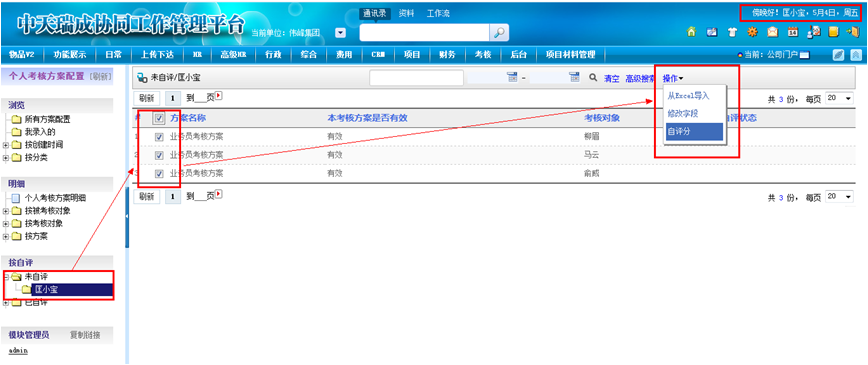
Task: Expand the 按分类 tree node
Action: pyautogui.click(x=6, y=157)
